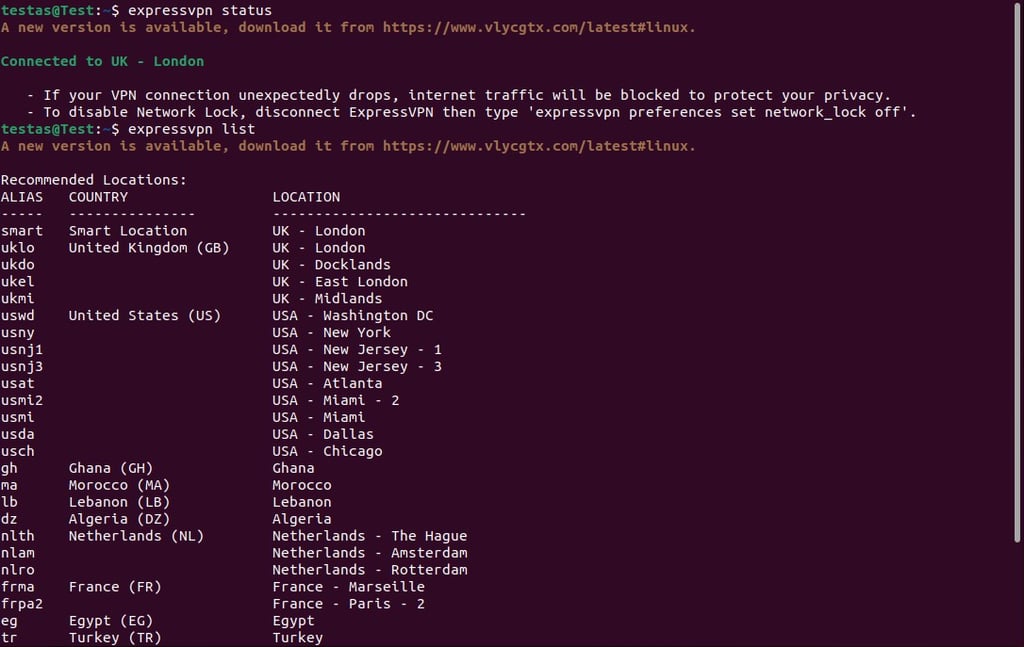Click 'UK - East London' location
This screenshot has height=647, width=1024.
point(340,282)
